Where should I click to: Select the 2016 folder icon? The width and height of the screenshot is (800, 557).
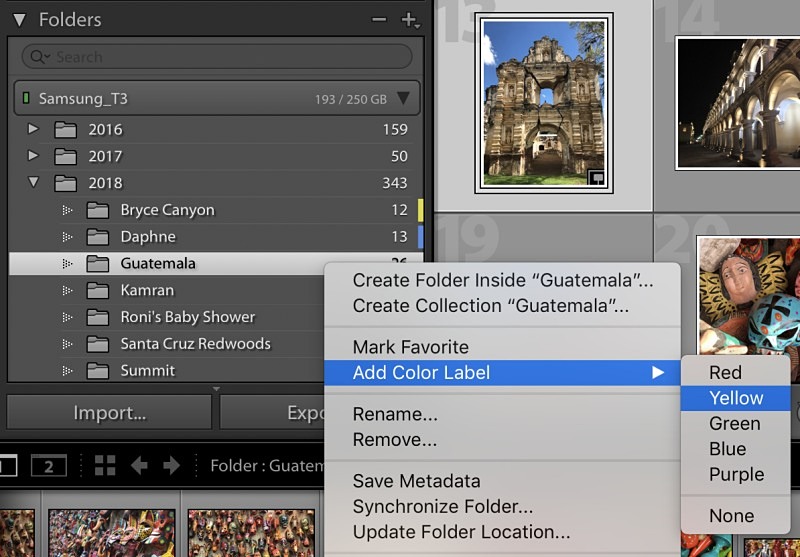pyautogui.click(x=66, y=130)
